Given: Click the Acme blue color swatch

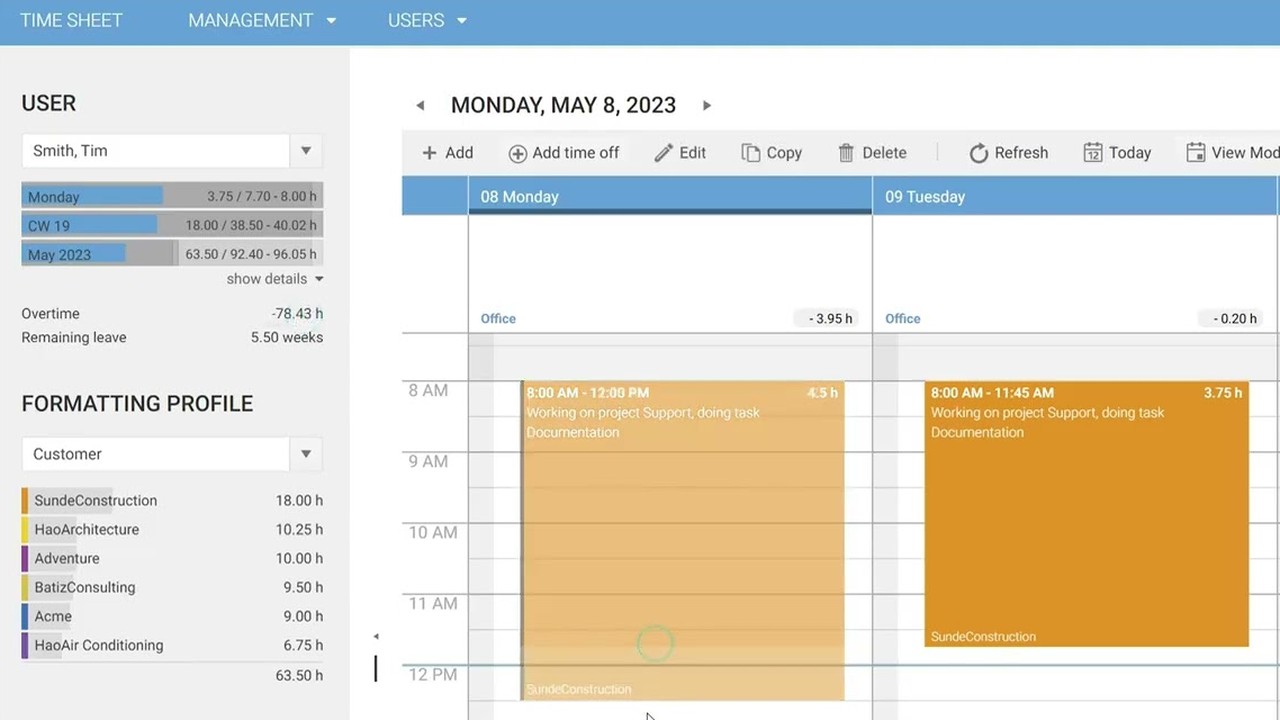Looking at the screenshot, I should pos(25,616).
